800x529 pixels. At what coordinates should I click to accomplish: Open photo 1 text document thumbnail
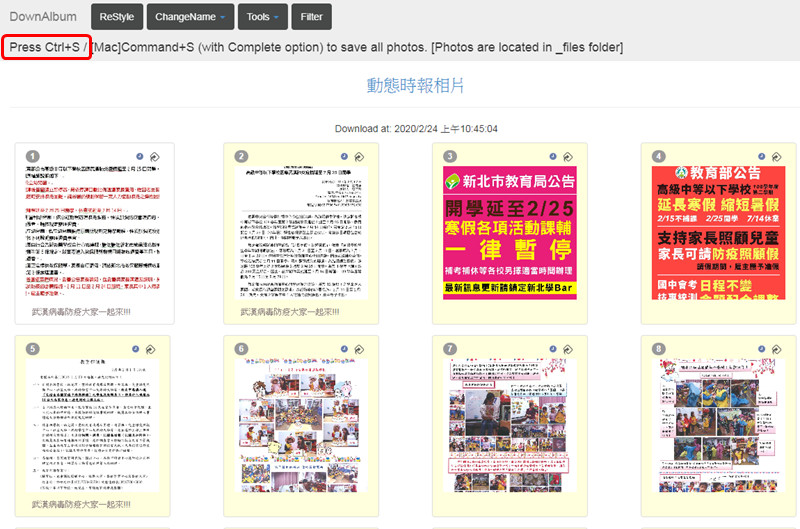point(93,232)
